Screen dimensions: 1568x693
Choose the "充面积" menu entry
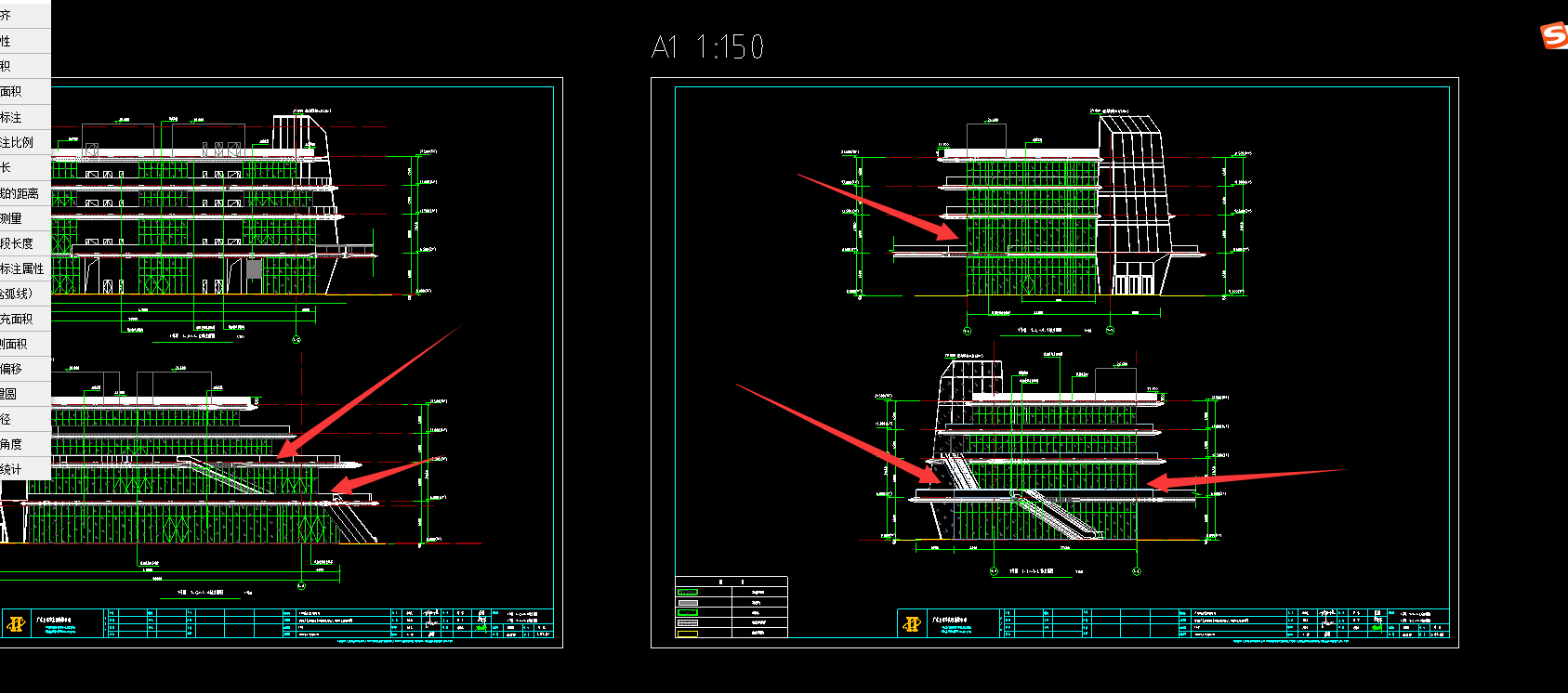25,319
